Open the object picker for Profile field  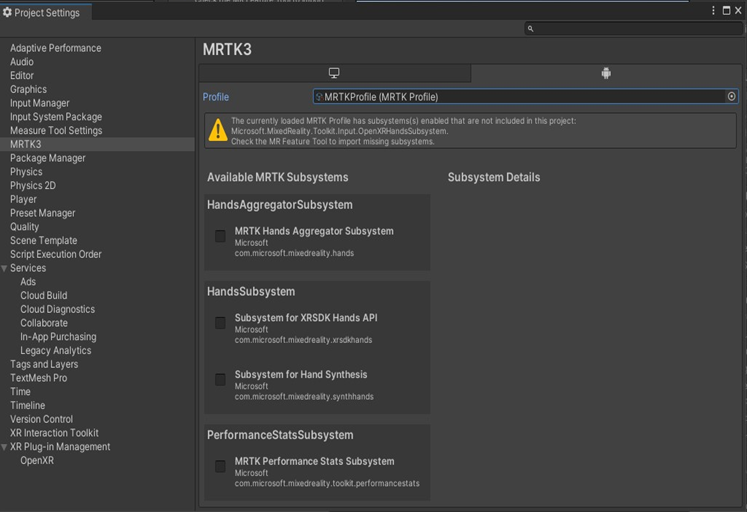pos(731,97)
